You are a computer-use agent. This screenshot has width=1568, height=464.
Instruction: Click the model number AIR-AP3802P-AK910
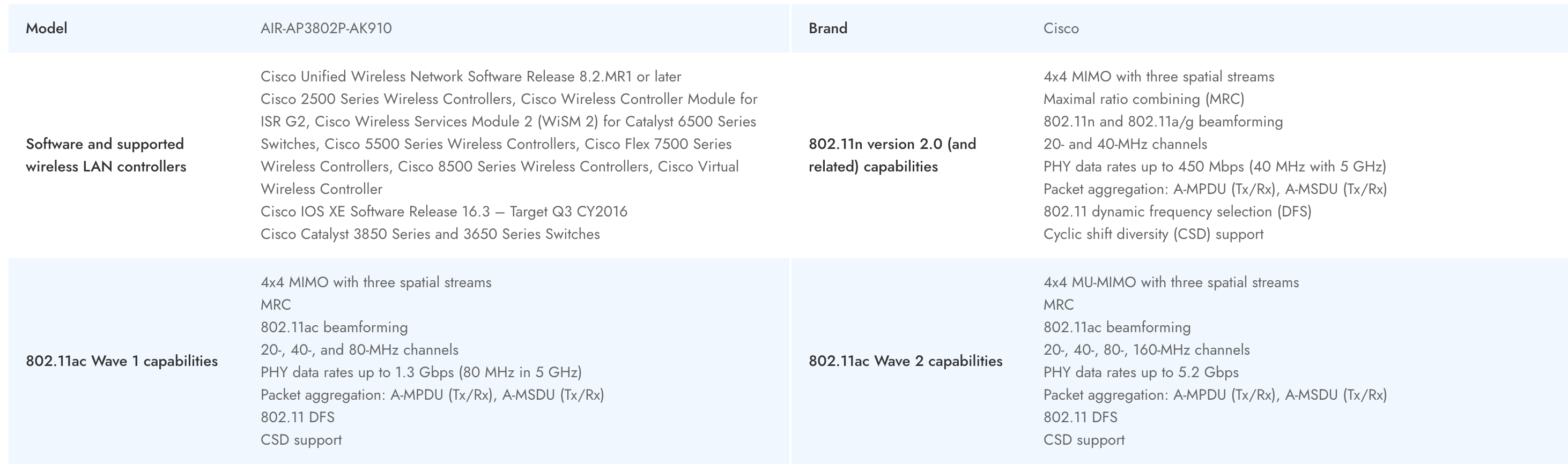pos(326,28)
